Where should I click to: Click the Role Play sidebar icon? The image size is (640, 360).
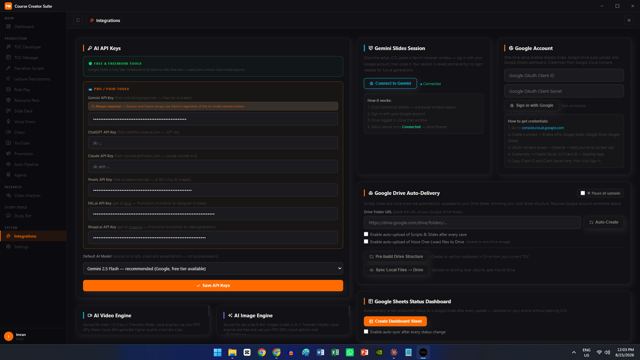point(8,89)
